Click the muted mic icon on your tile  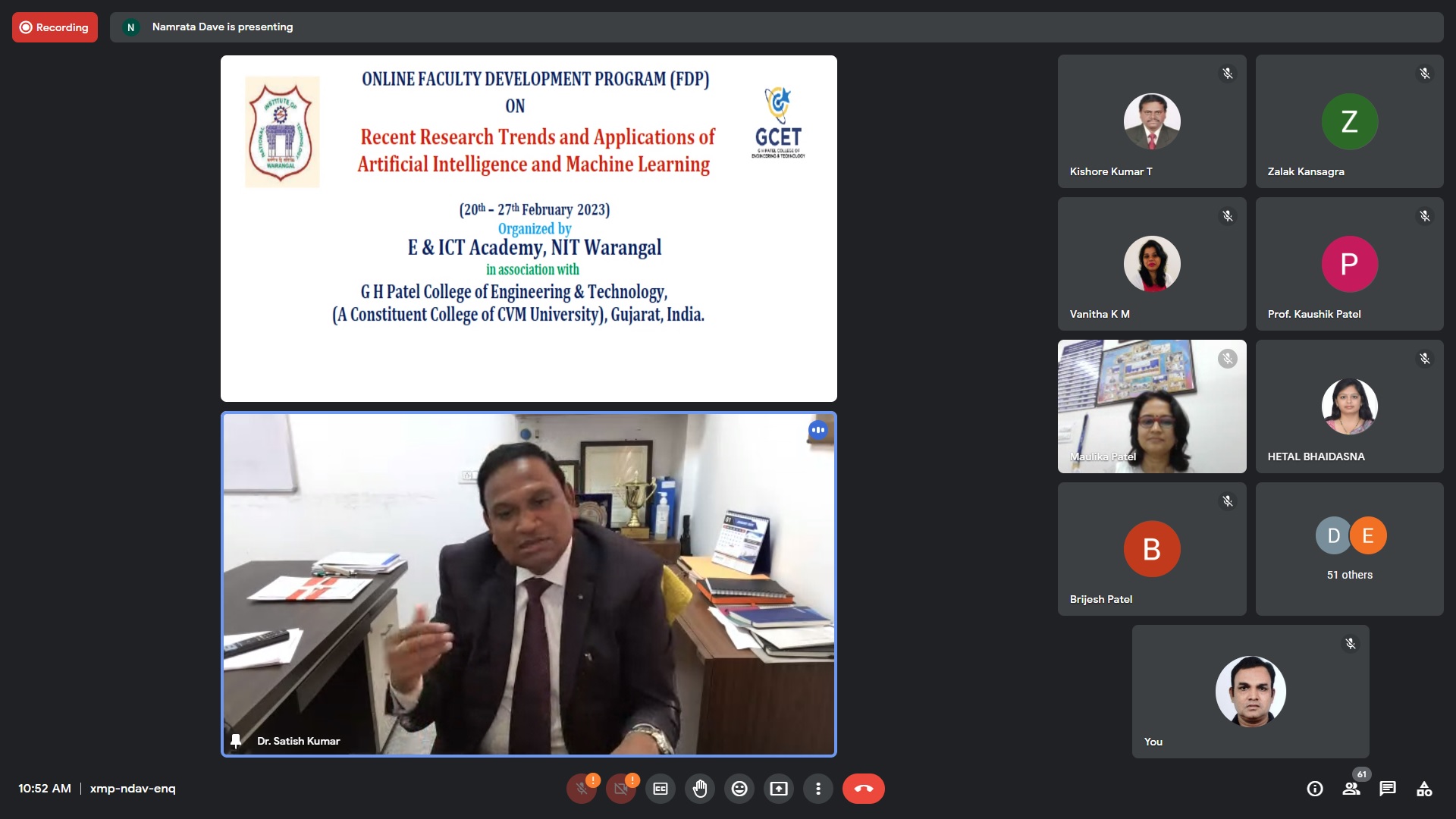click(x=1351, y=644)
